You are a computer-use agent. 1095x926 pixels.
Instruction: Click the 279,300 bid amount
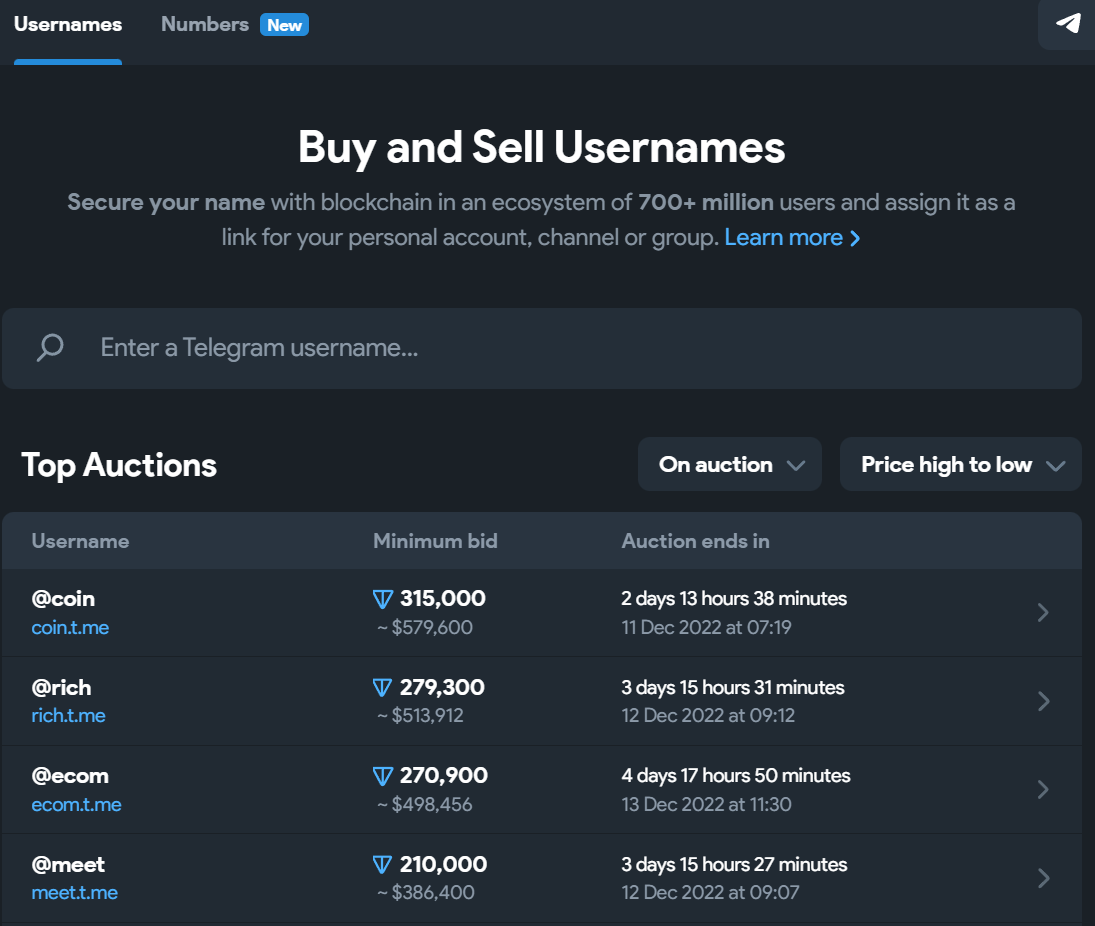(442, 687)
